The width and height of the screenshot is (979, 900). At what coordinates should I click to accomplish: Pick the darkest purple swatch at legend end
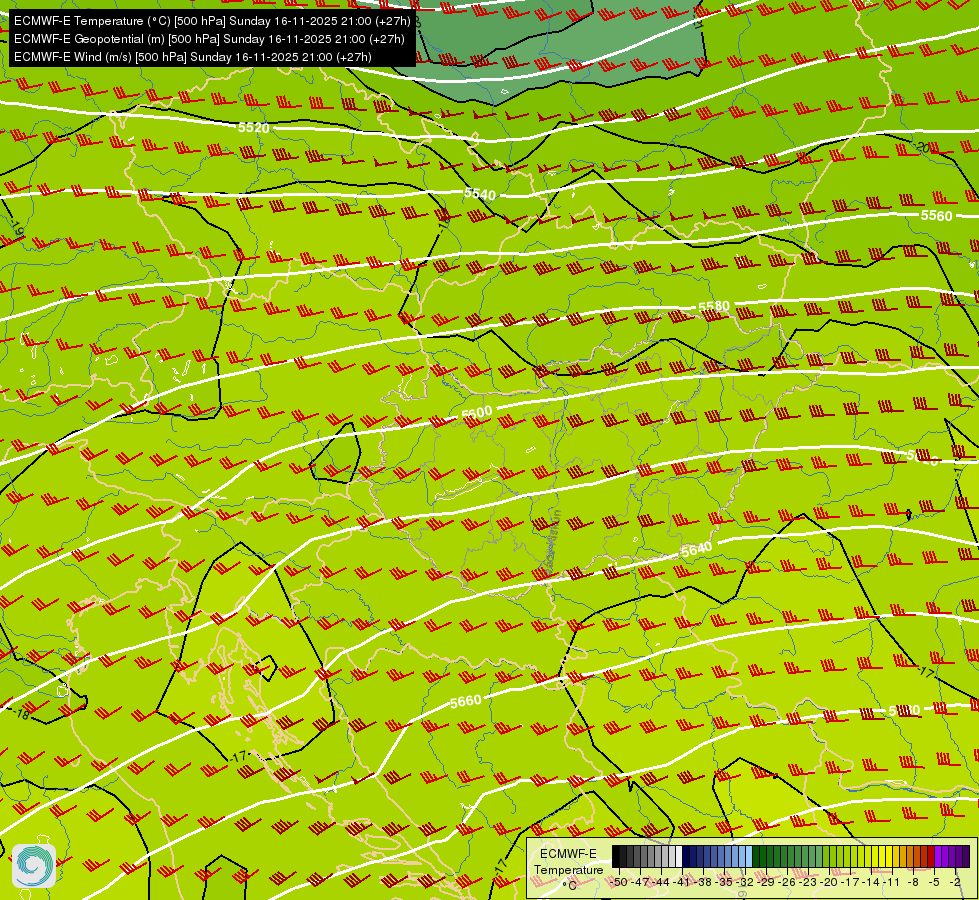[x=966, y=856]
